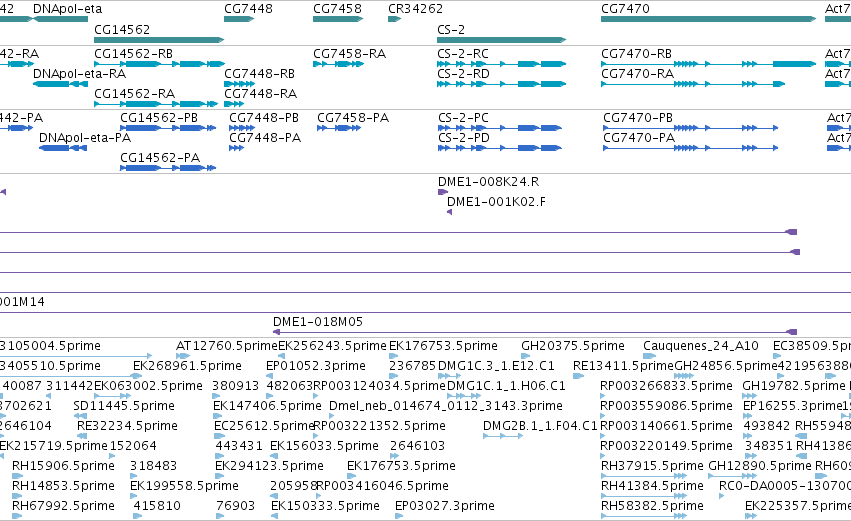Screen dimensions: 851x521
Task: Open protein CS-2-PD
Action: pyautogui.click(x=463, y=137)
